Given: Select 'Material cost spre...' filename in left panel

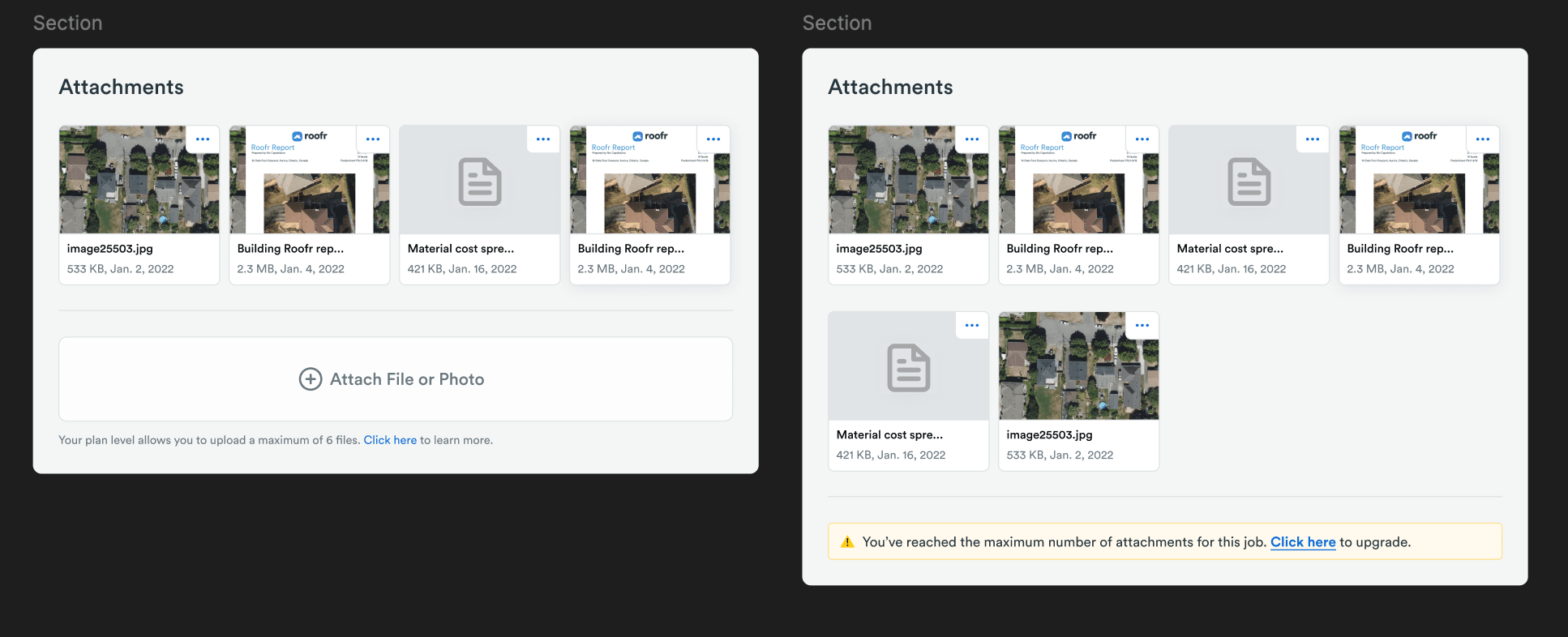Looking at the screenshot, I should click(x=461, y=249).
